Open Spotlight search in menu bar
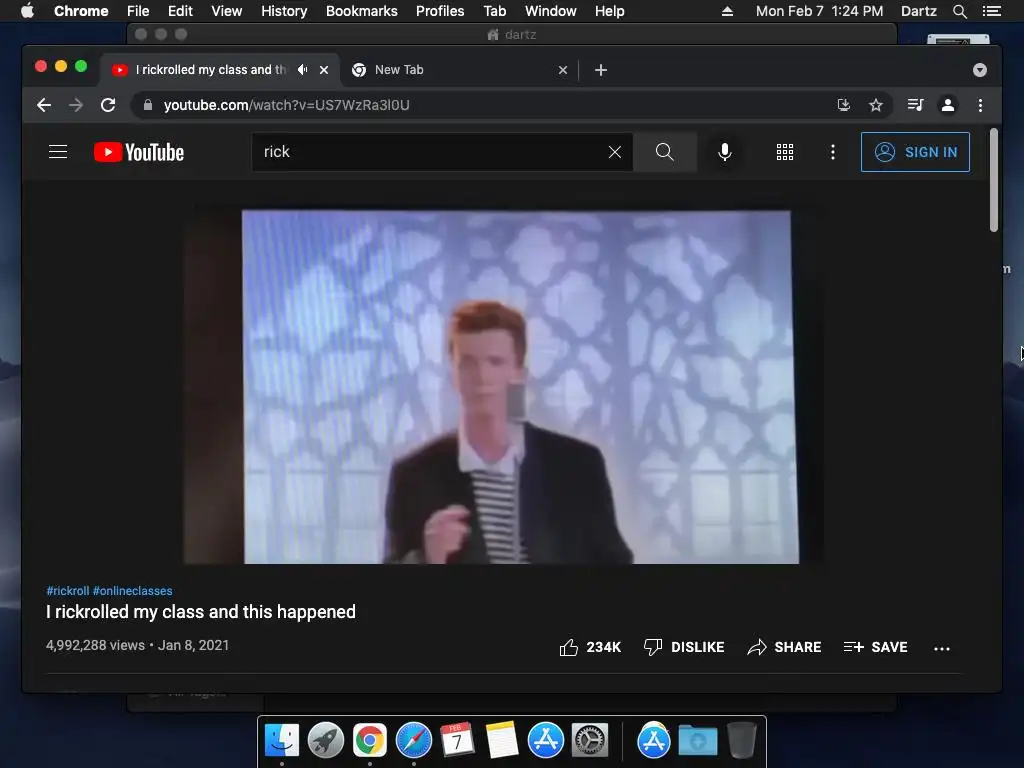This screenshot has height=768, width=1024. click(x=960, y=11)
